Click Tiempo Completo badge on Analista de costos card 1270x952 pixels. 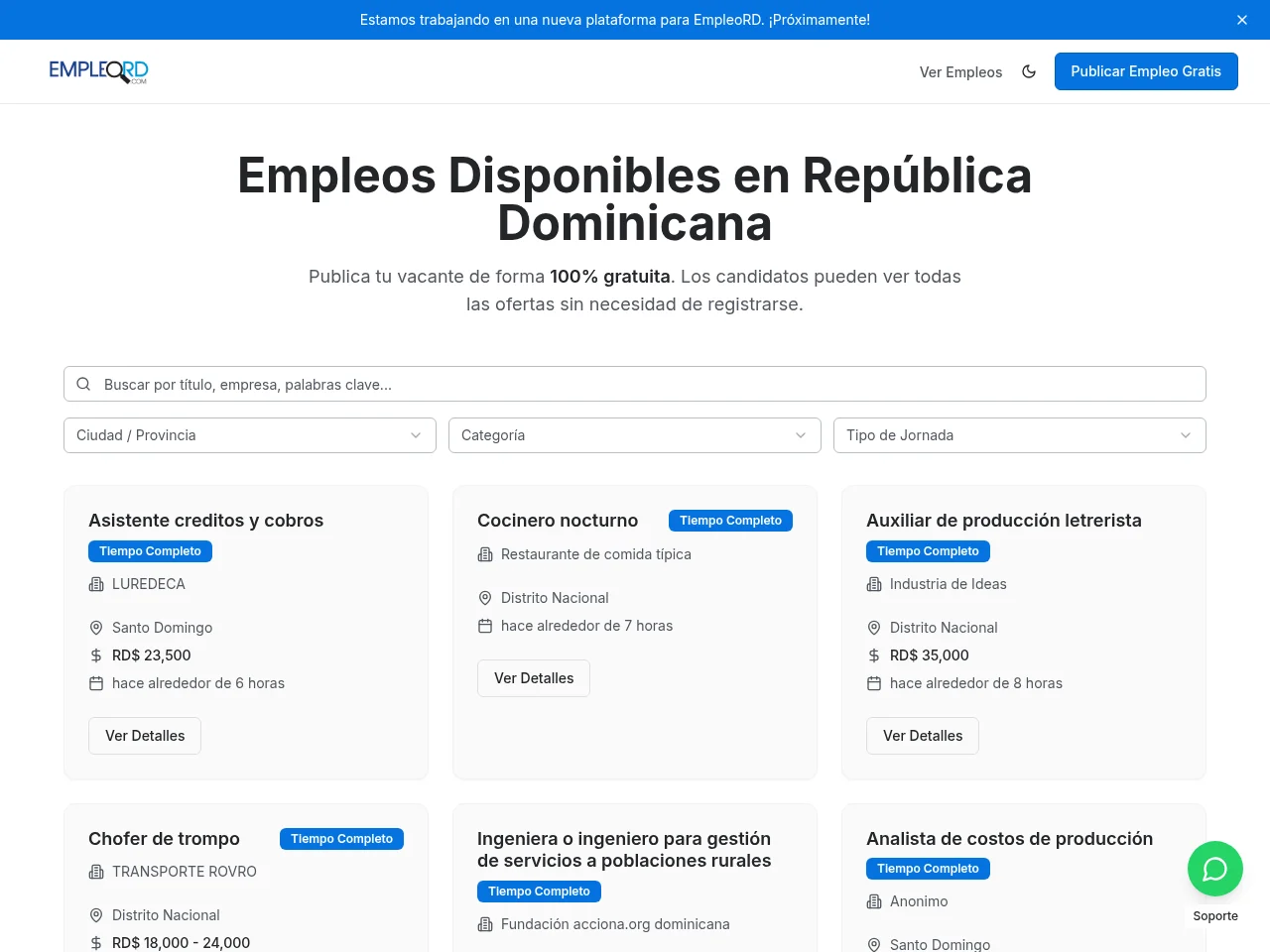(928, 869)
